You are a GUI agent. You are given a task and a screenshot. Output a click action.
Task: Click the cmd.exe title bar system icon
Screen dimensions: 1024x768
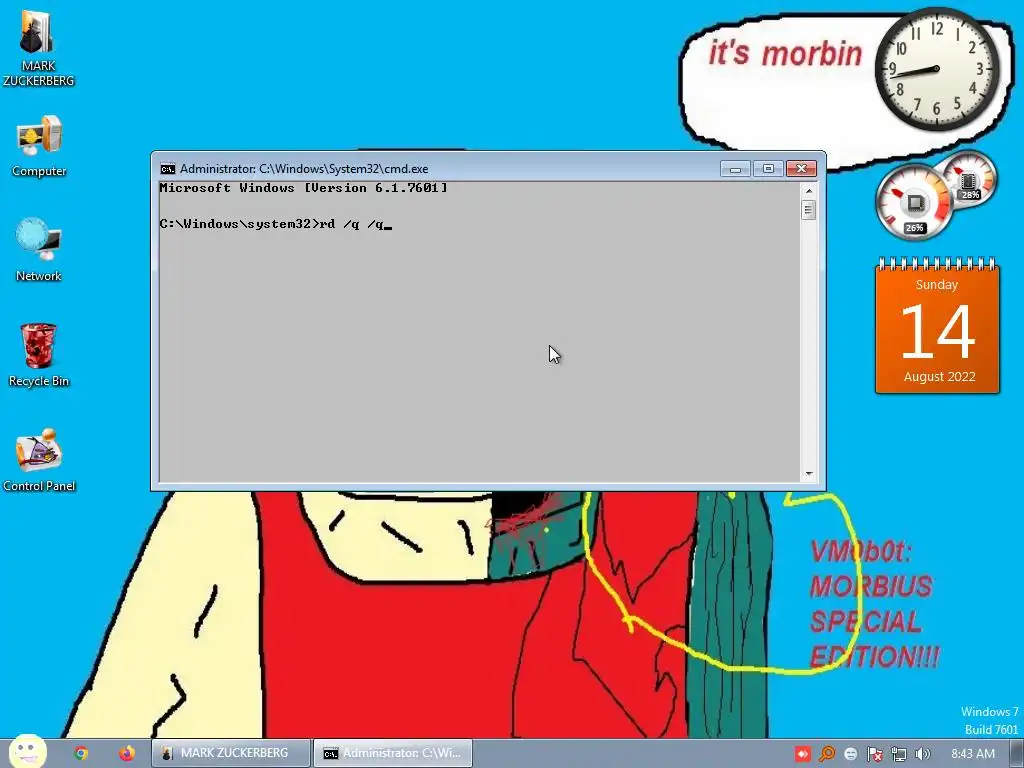pos(168,169)
